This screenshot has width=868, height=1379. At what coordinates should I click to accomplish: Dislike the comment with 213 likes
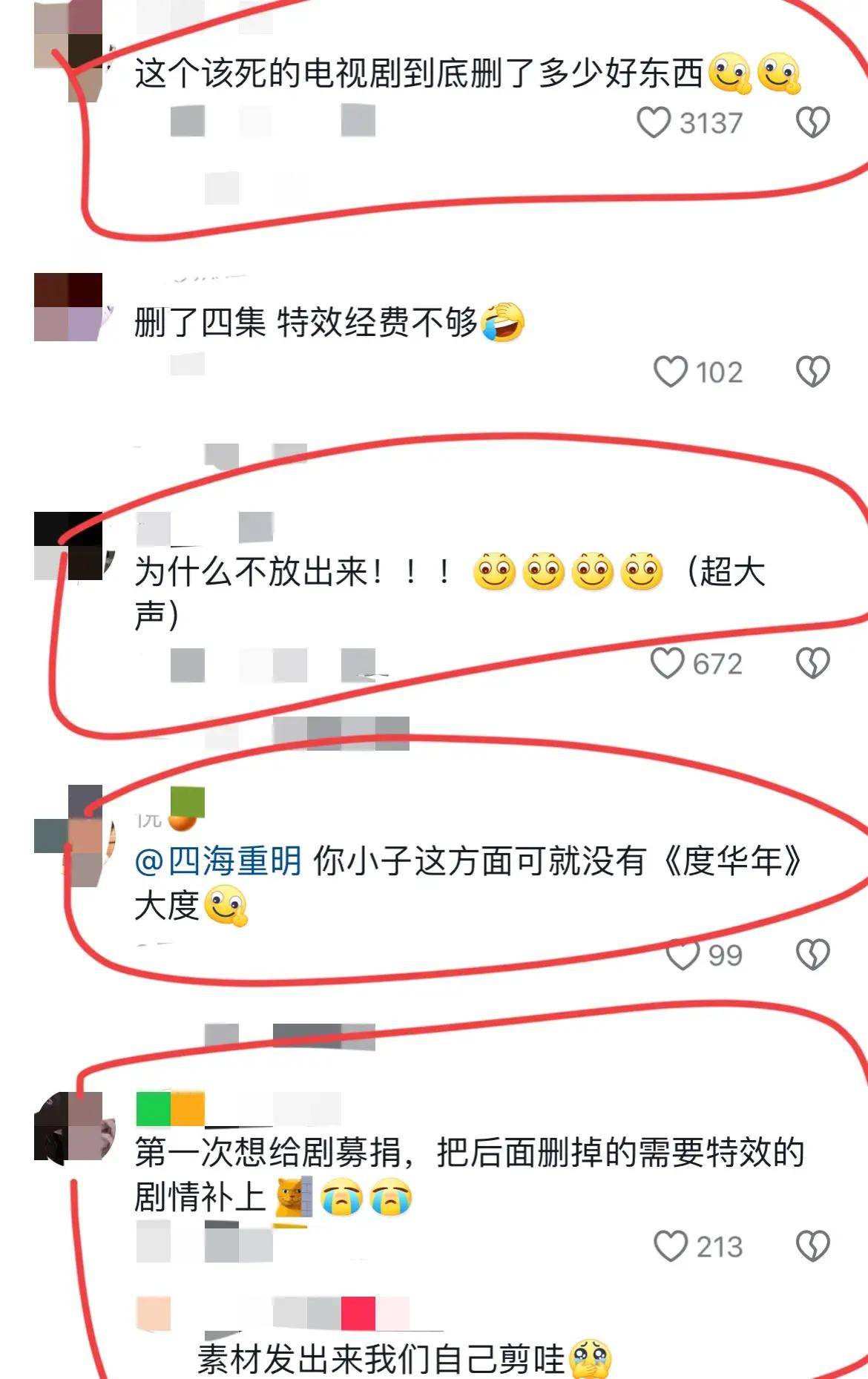tap(812, 1246)
